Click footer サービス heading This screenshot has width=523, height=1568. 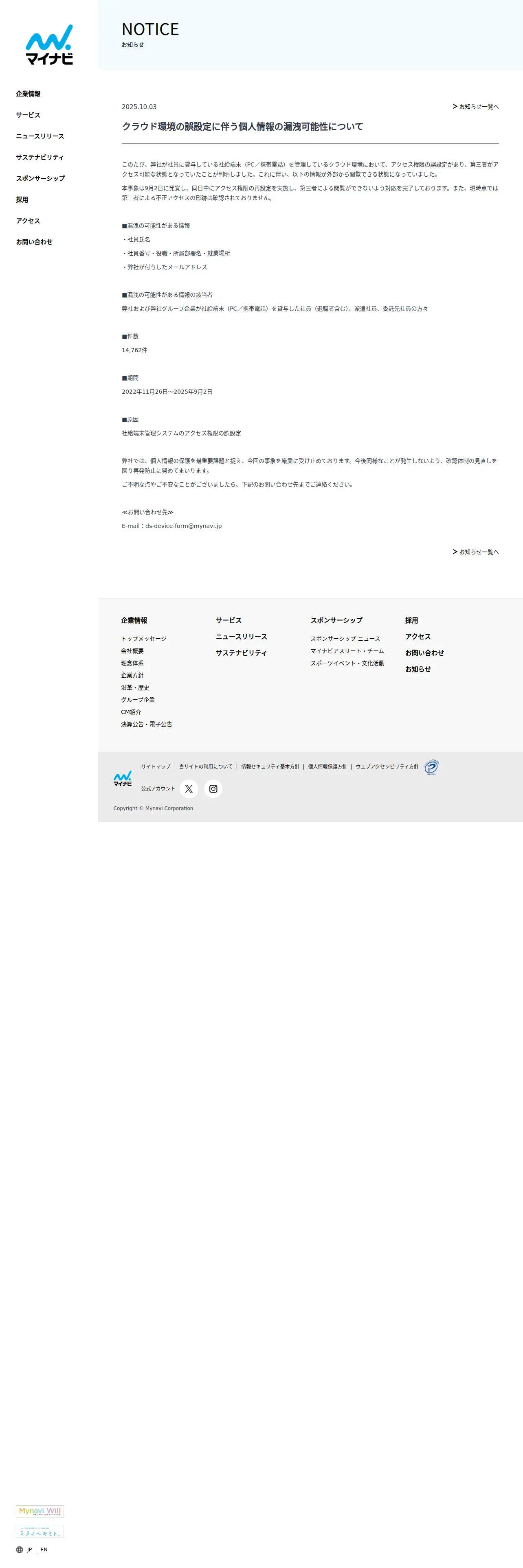point(229,620)
